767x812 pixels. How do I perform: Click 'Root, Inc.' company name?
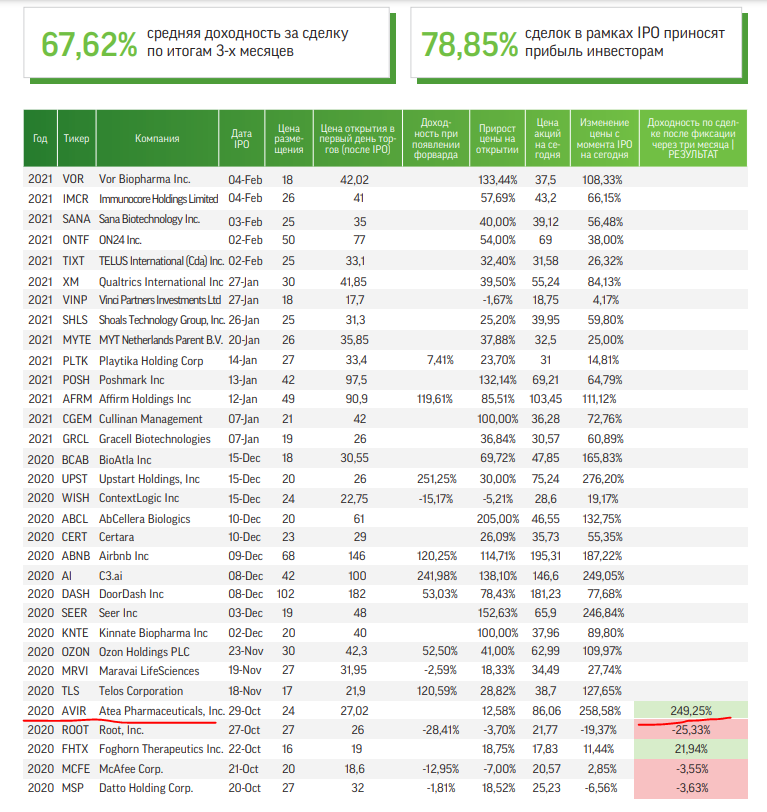click(121, 730)
